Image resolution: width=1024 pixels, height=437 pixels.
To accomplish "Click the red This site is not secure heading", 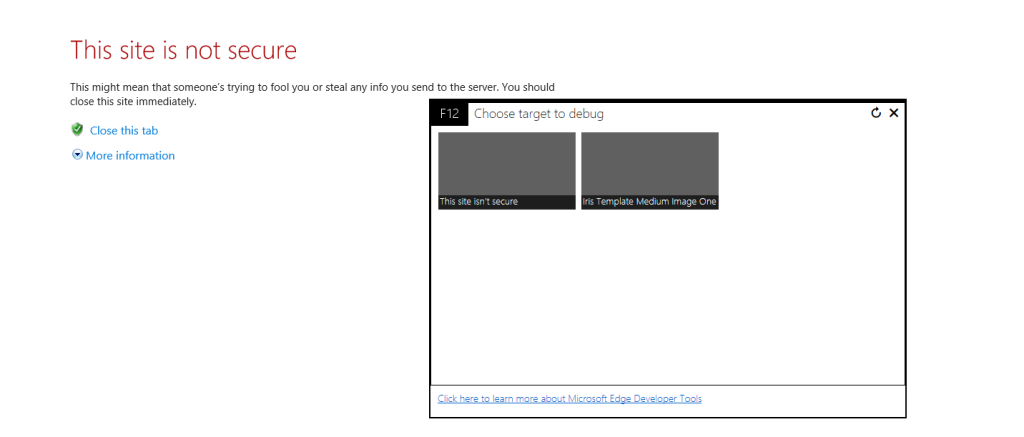I will coord(183,49).
